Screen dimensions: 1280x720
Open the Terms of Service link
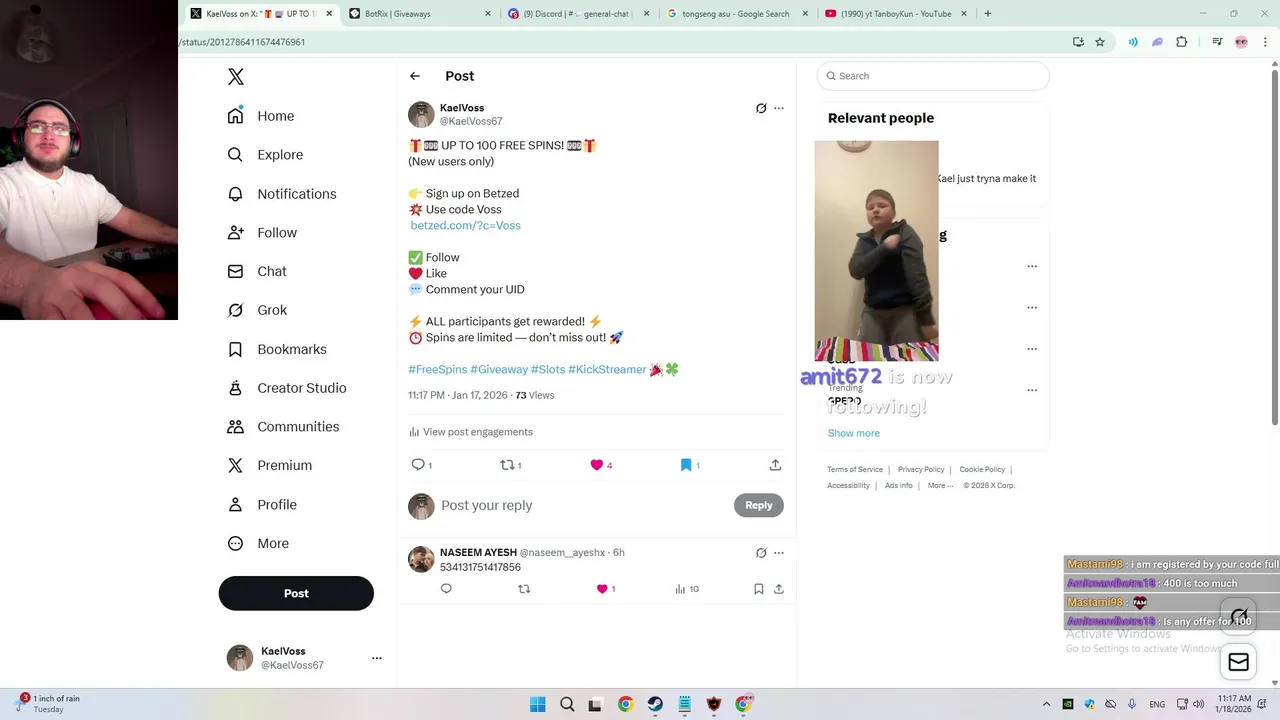coord(855,469)
